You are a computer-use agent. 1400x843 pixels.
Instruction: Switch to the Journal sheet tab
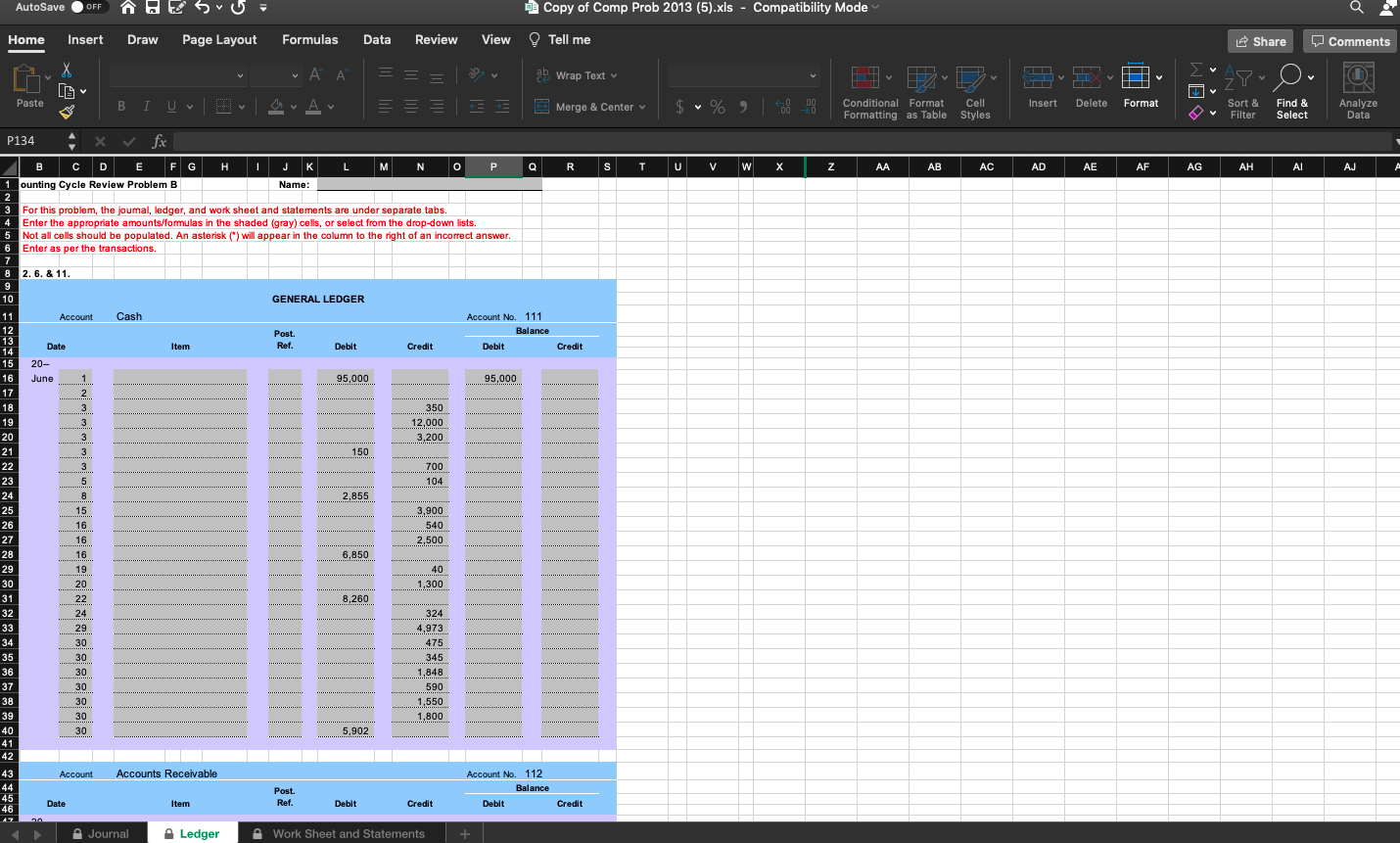(x=101, y=833)
